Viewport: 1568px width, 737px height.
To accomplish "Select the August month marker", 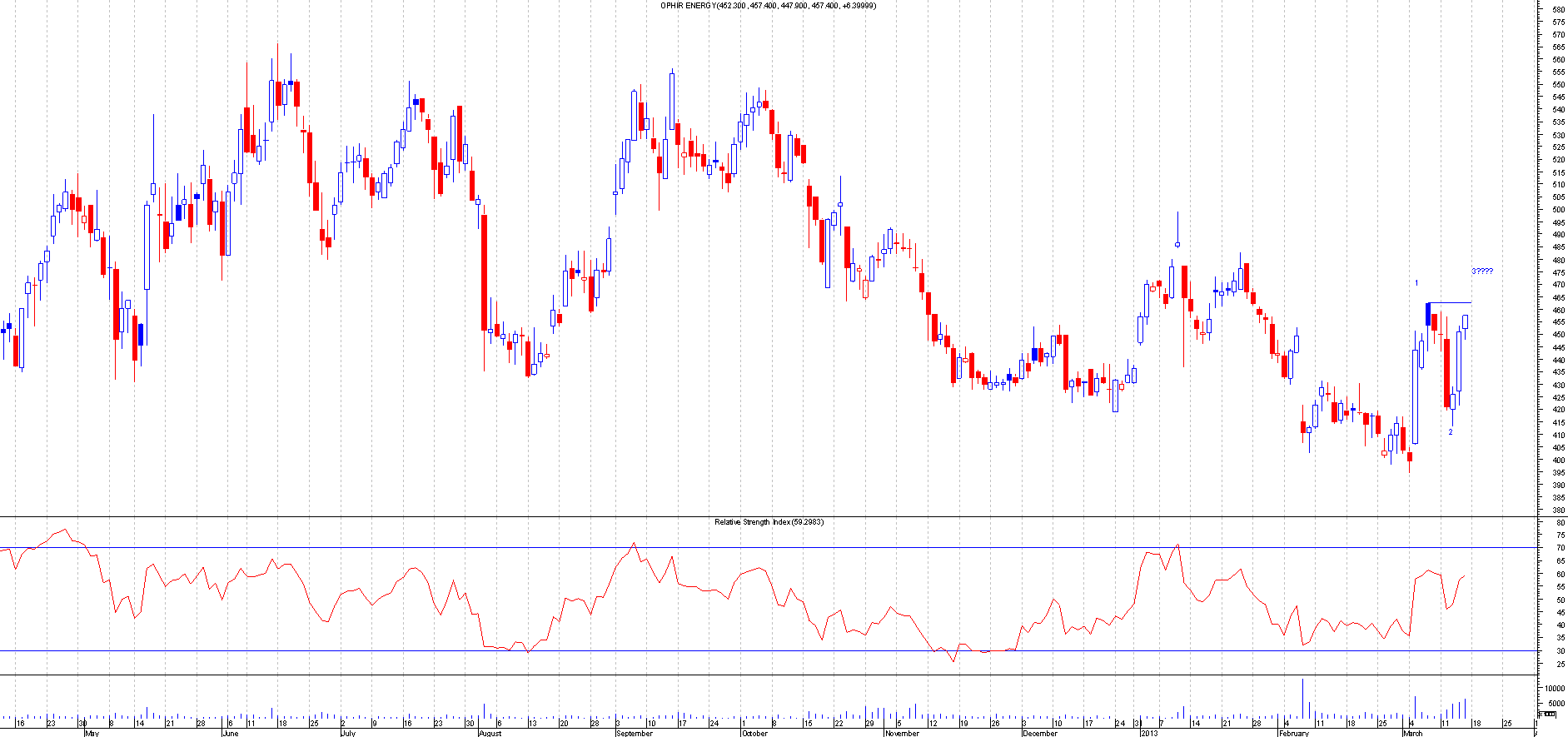I will (490, 734).
